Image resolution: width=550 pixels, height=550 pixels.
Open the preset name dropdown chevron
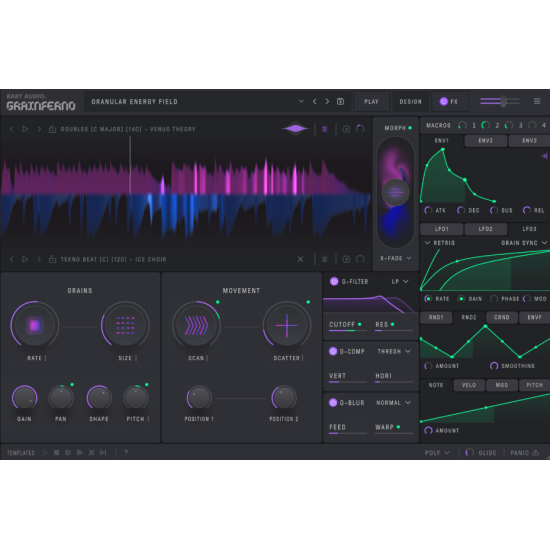click(301, 101)
